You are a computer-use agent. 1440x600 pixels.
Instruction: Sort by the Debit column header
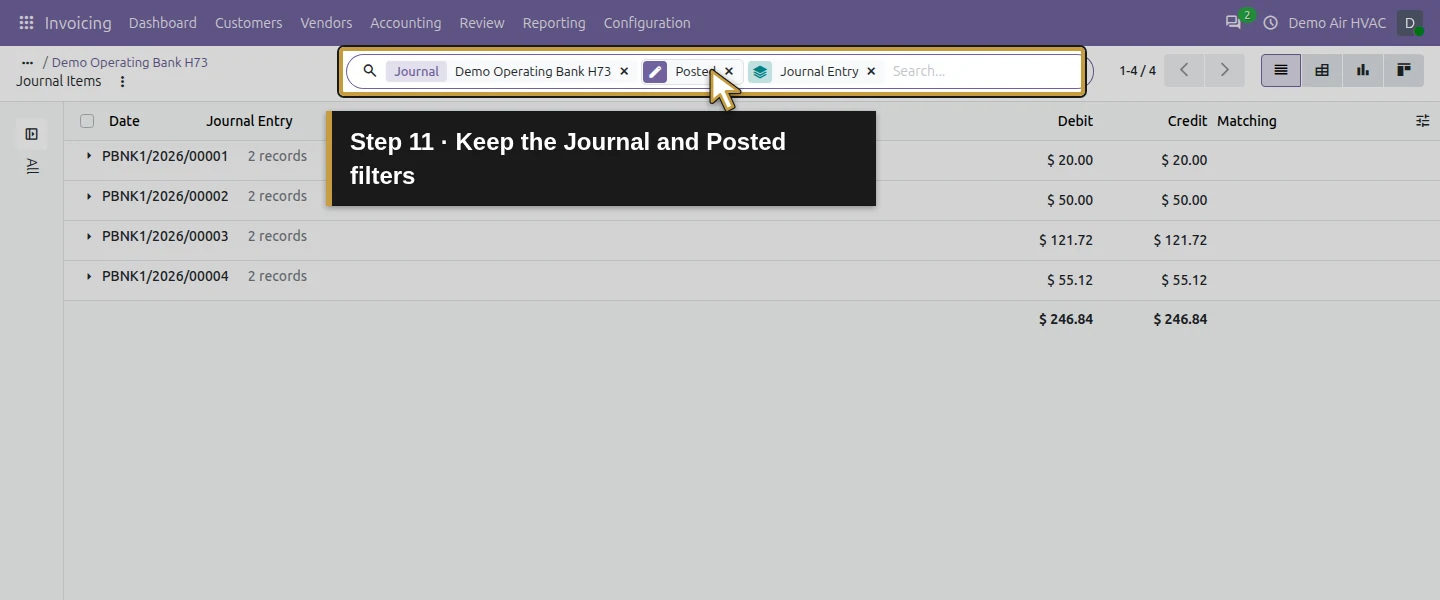pyautogui.click(x=1075, y=121)
